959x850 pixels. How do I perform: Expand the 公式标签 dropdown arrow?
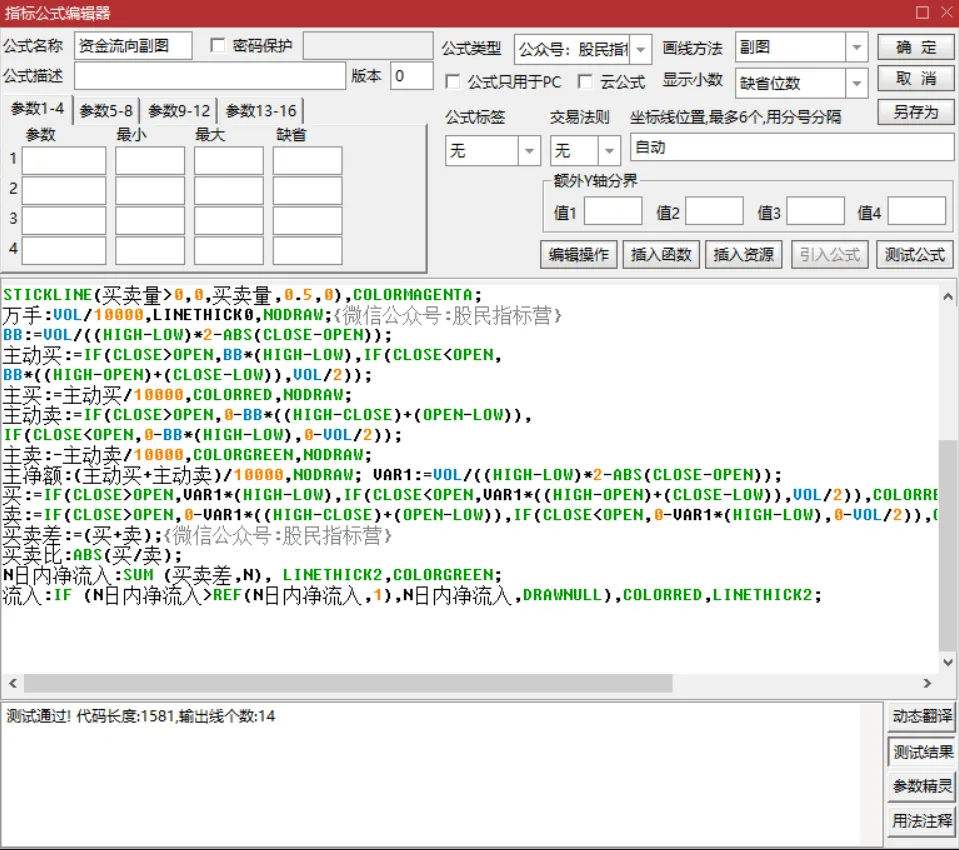pyautogui.click(x=530, y=150)
